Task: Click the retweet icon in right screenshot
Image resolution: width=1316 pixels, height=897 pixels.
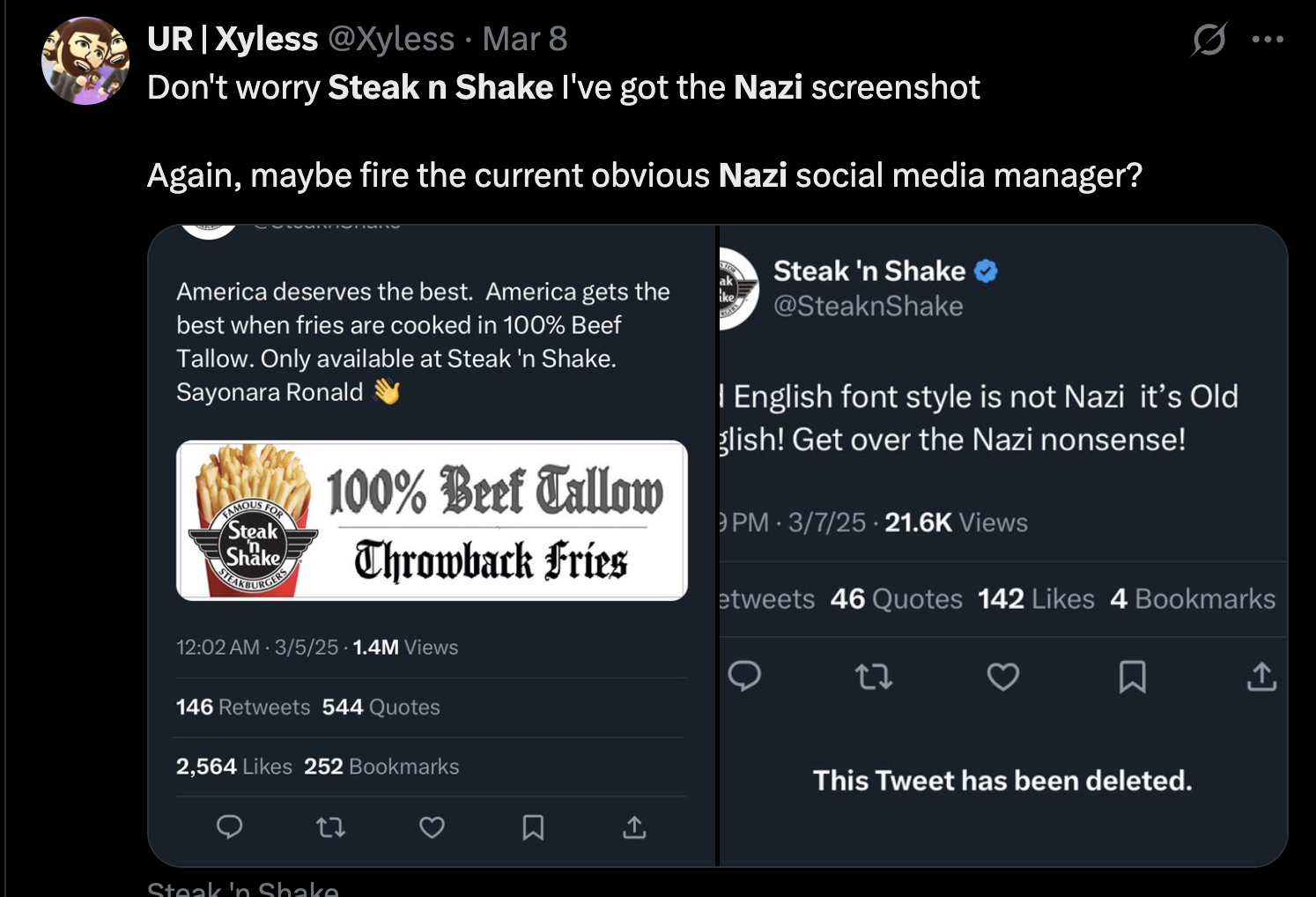Action: click(874, 676)
